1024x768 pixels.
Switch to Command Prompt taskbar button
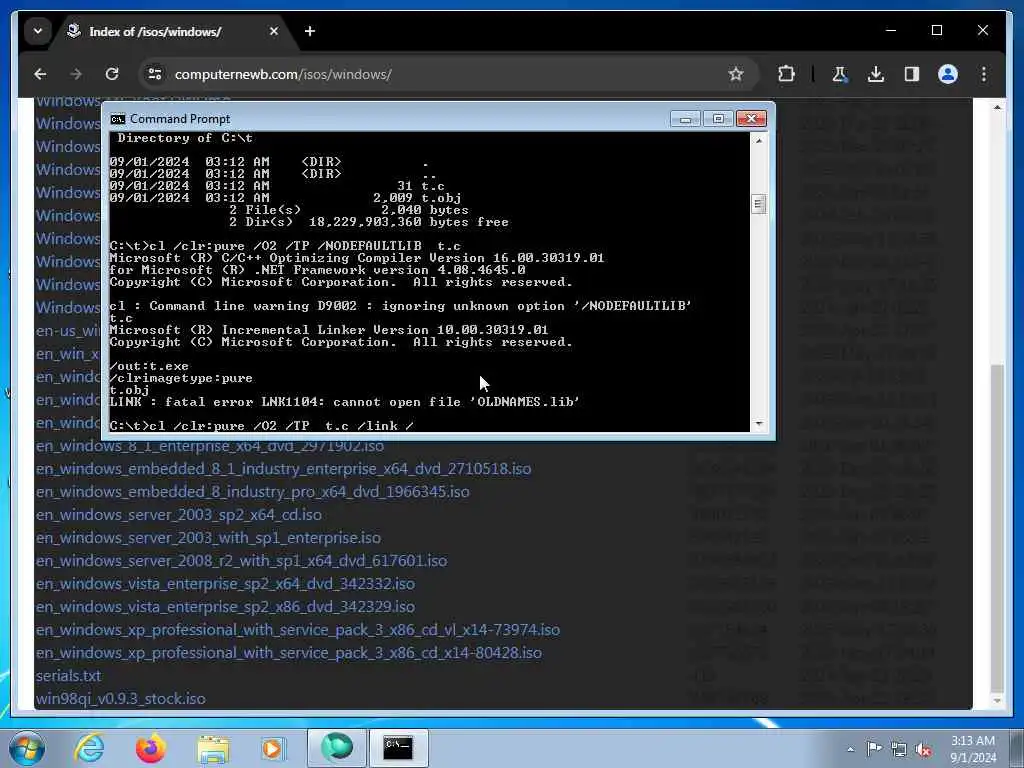click(x=398, y=748)
